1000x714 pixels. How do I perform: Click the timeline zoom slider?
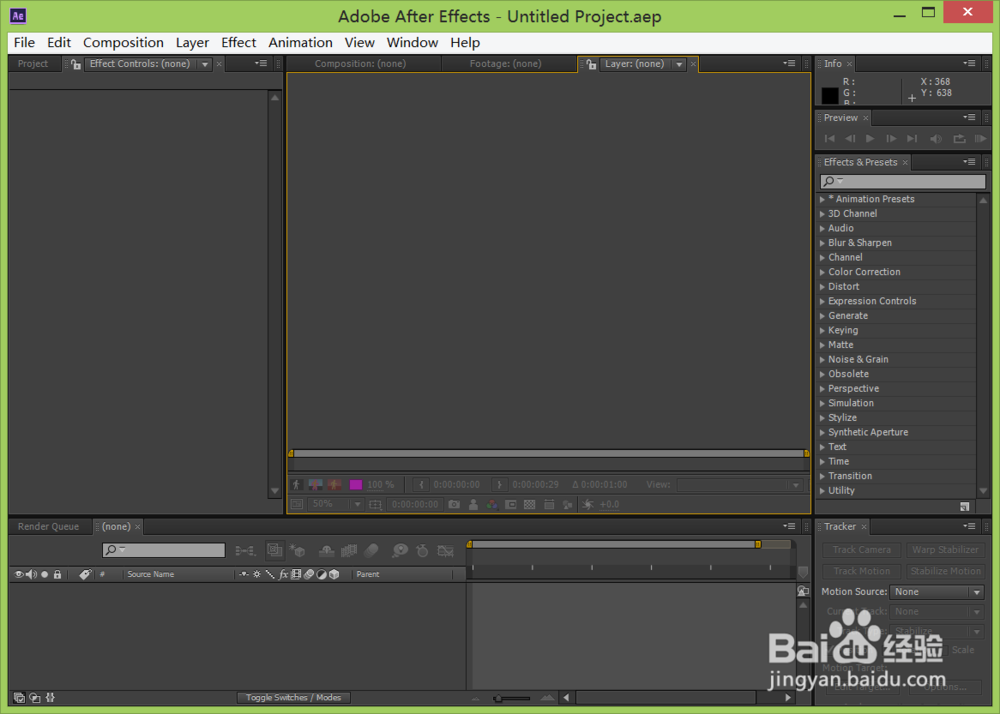(512, 698)
